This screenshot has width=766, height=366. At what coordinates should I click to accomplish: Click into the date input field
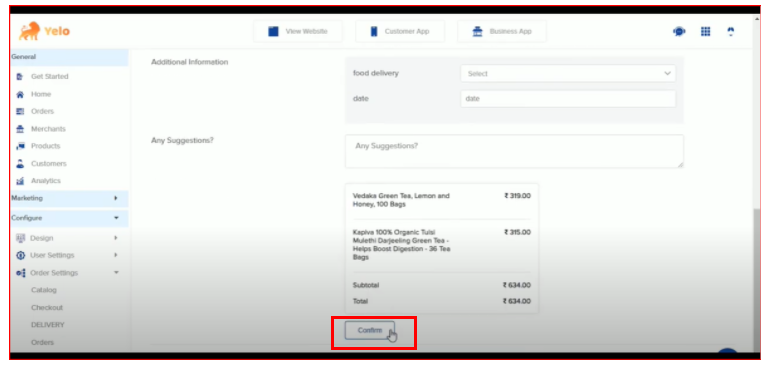point(568,99)
